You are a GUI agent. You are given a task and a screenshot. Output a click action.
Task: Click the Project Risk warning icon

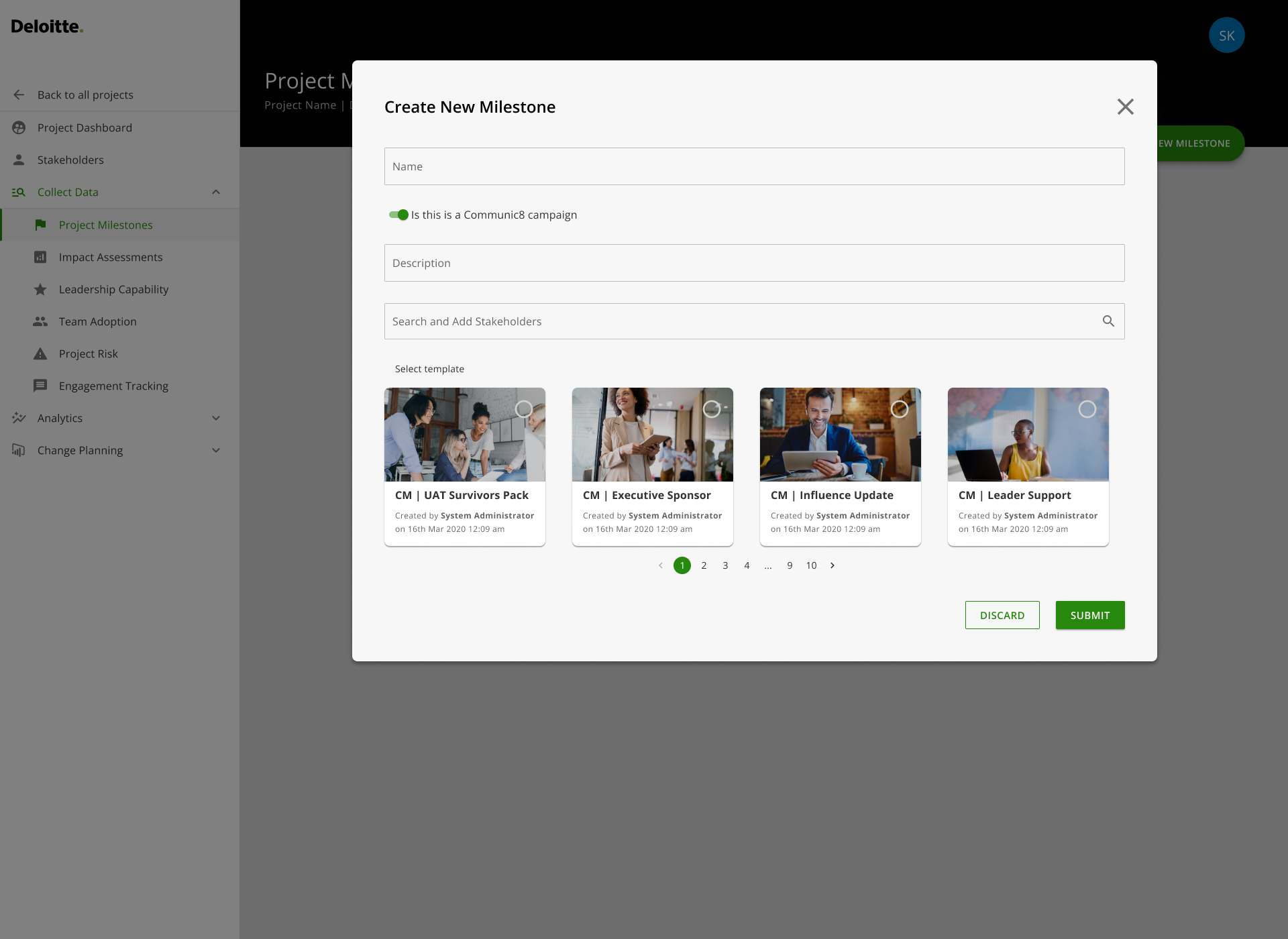(x=40, y=353)
